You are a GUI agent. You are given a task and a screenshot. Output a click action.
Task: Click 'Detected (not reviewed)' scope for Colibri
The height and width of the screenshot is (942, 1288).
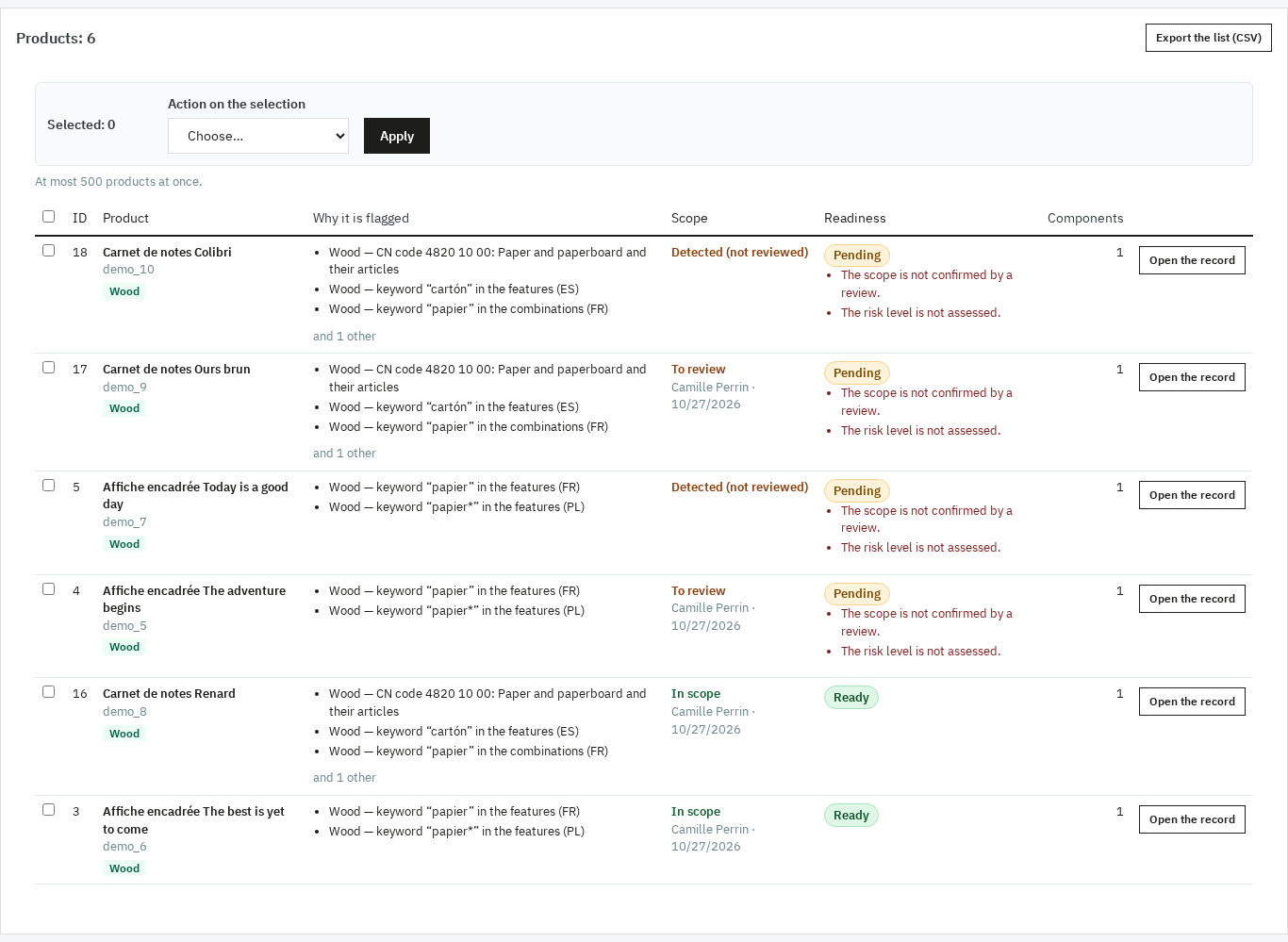click(x=740, y=253)
